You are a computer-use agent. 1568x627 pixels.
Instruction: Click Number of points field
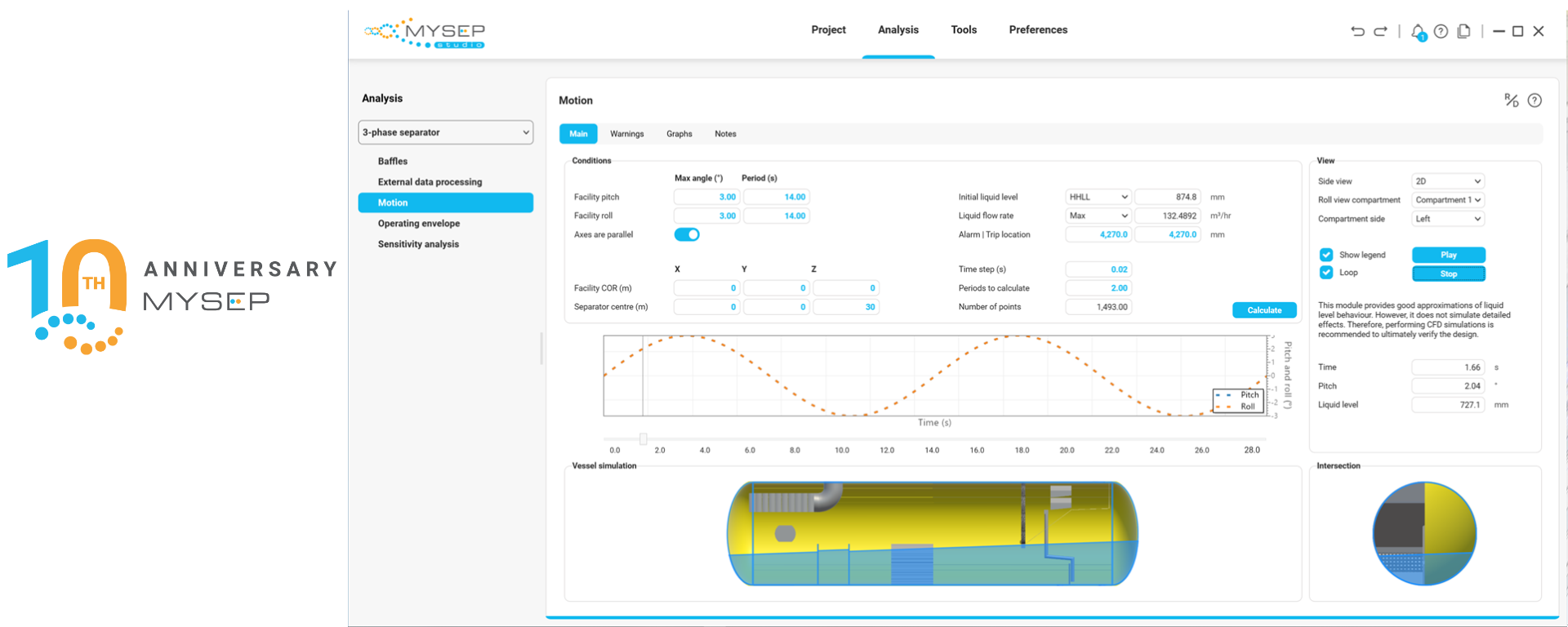click(1098, 307)
